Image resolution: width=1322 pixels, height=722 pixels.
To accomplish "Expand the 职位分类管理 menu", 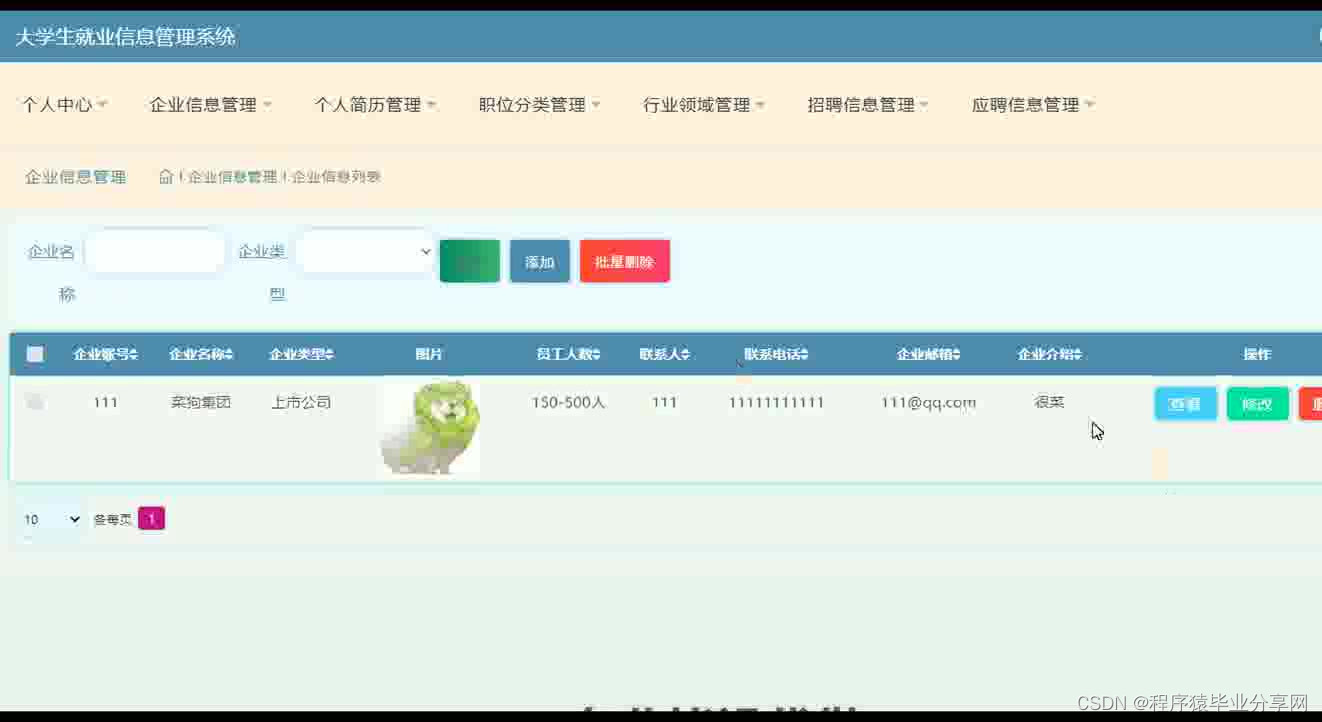I will tap(539, 105).
